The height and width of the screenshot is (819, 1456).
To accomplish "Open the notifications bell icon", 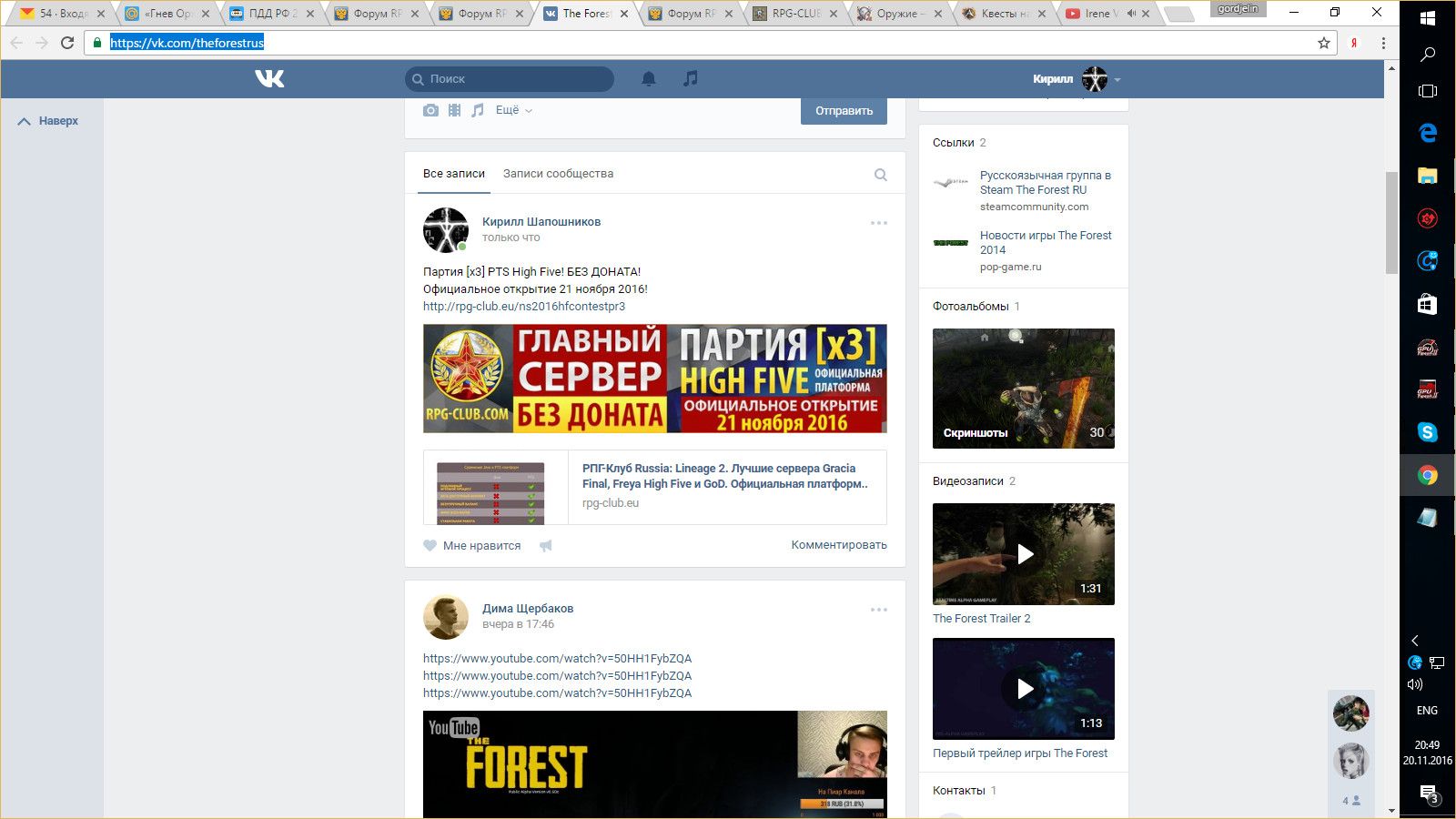I will (649, 79).
